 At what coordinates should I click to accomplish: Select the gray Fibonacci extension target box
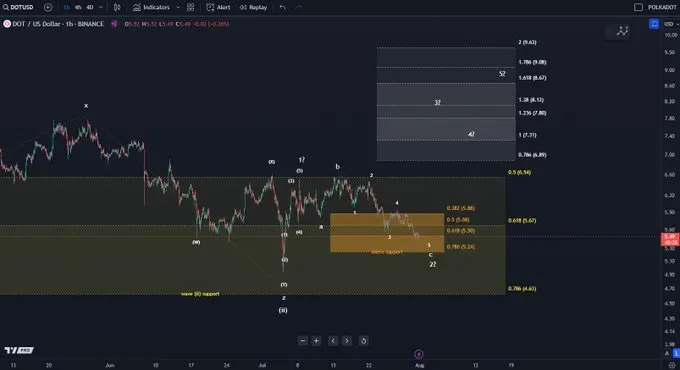coord(446,104)
